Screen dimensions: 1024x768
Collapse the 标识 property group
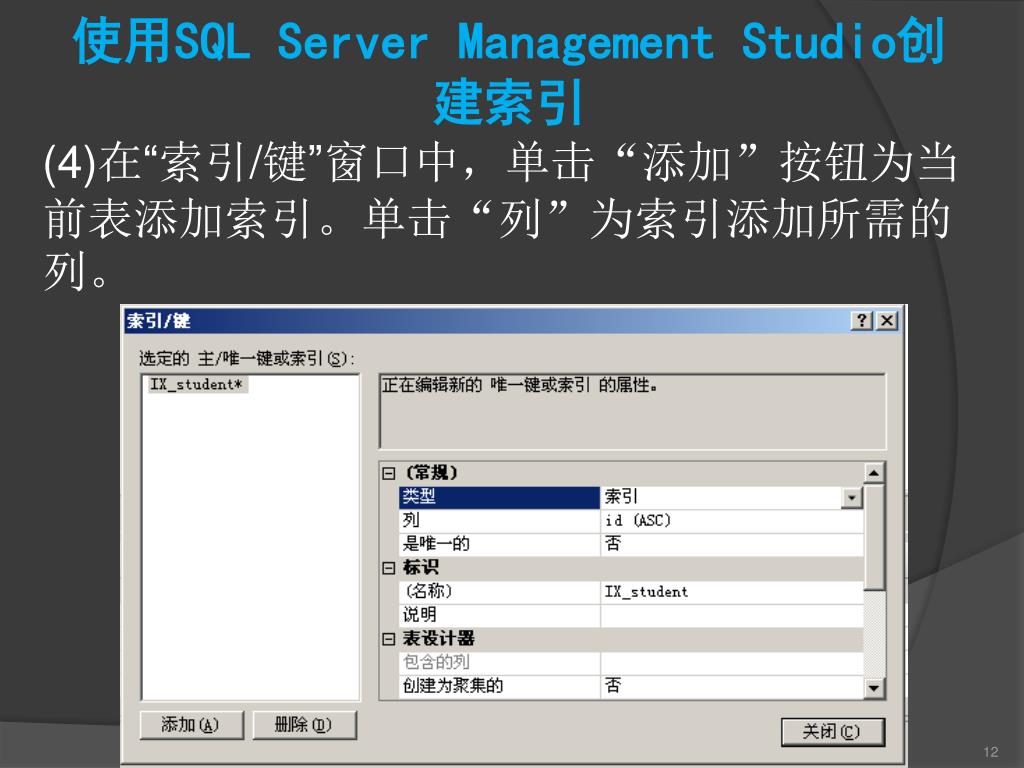coord(389,568)
